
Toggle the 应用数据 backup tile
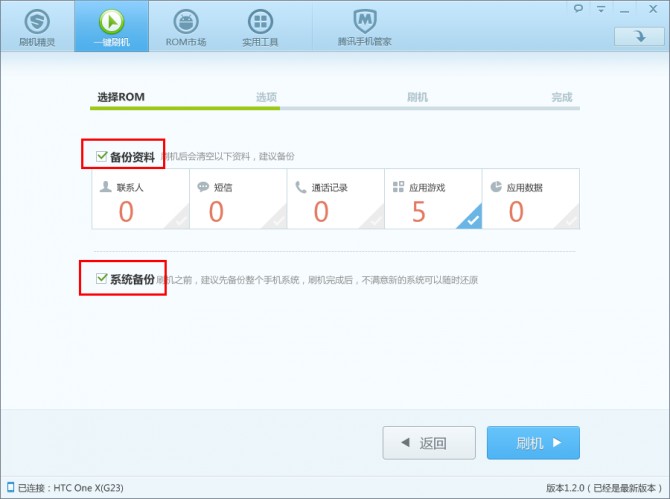(531, 199)
